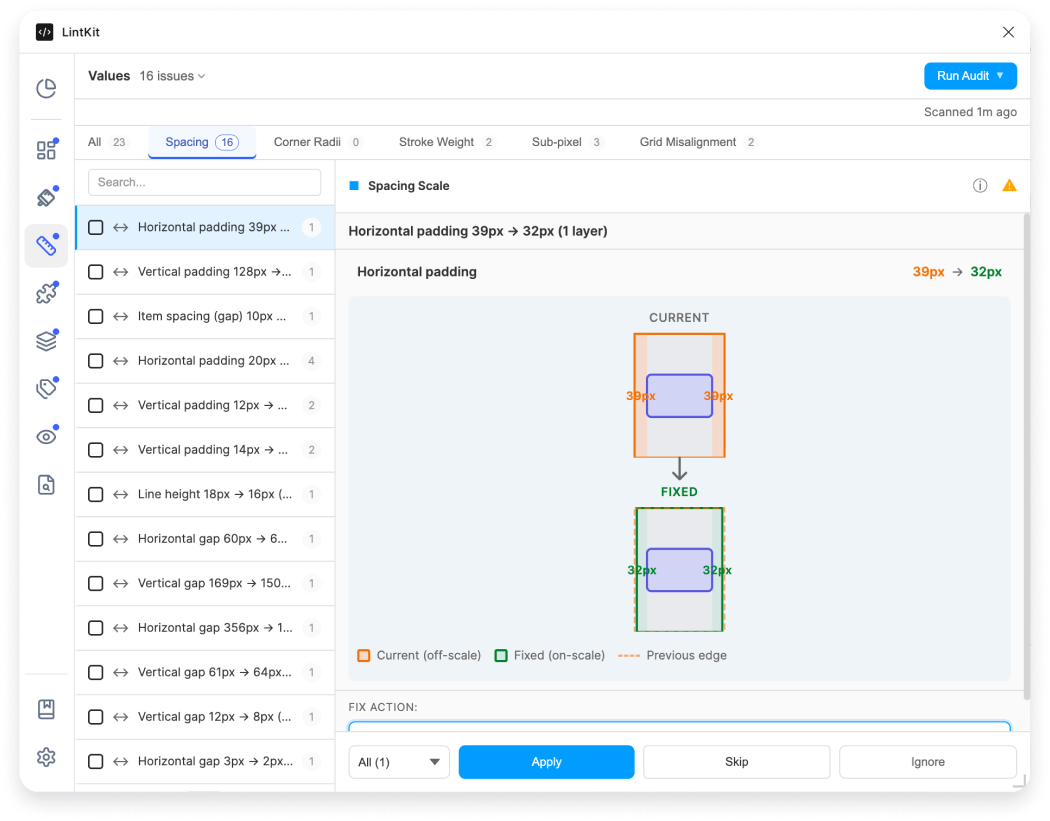Click the Search input field
The height and width of the screenshot is (821, 1050).
pyautogui.click(x=204, y=182)
